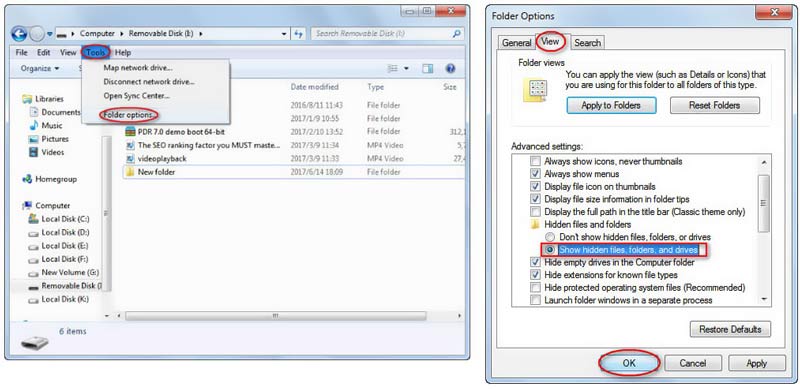Image resolution: width=800 pixels, height=389 pixels.
Task: Expand the chevron after Computer in path
Action: tap(122, 34)
